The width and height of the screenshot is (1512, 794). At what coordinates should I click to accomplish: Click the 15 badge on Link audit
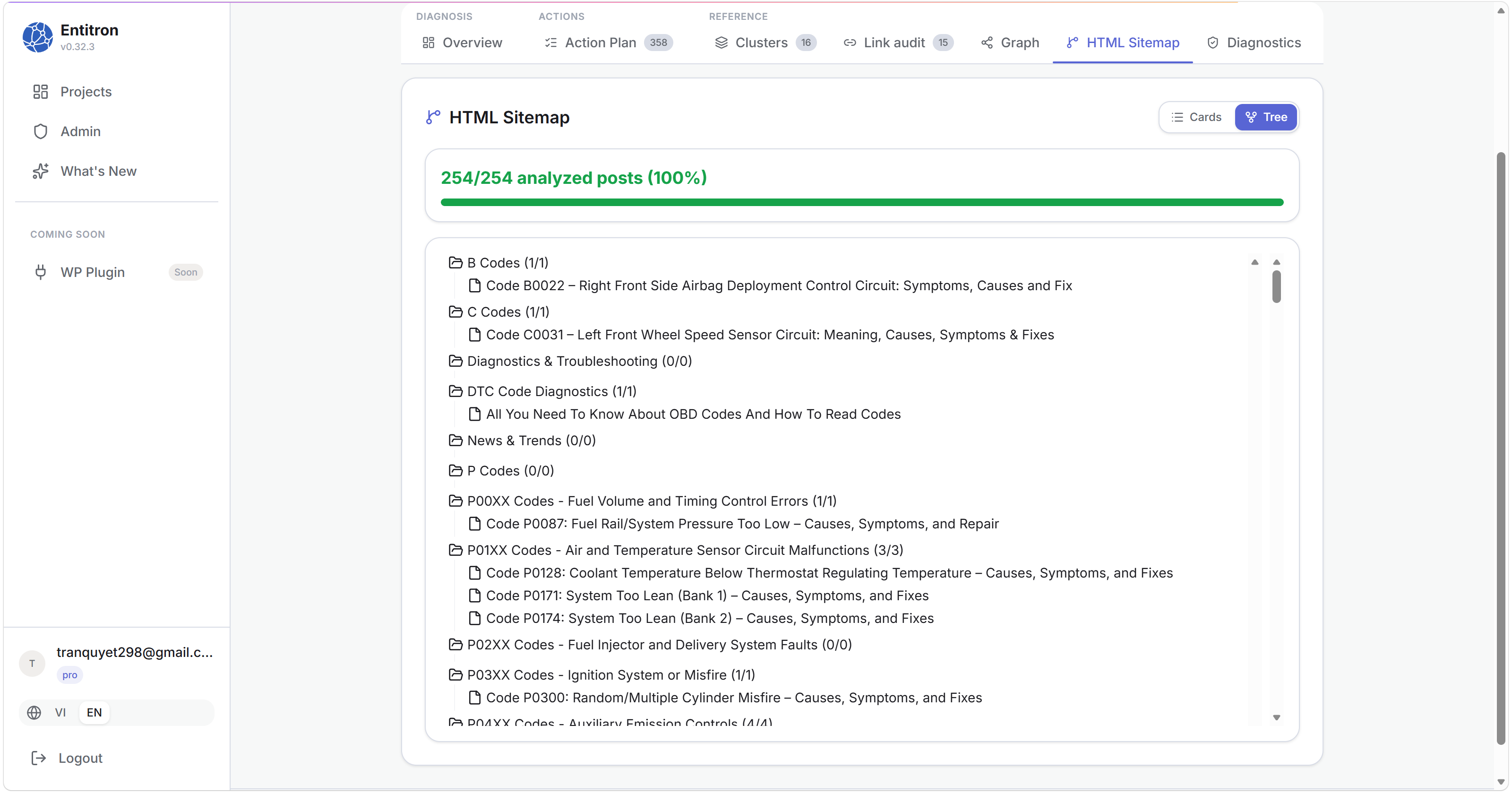(x=943, y=42)
